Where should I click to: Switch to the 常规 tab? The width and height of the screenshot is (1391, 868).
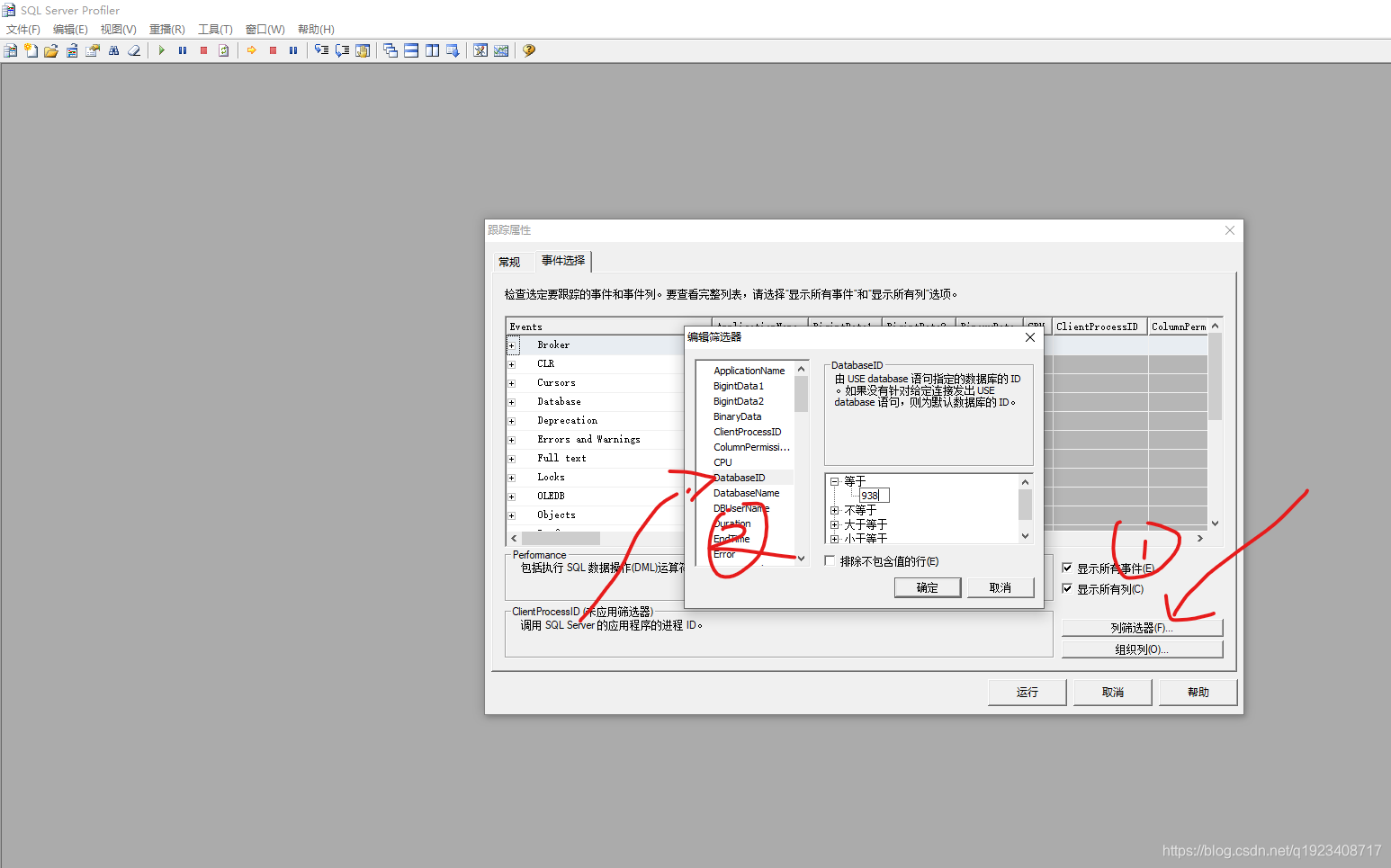509,262
